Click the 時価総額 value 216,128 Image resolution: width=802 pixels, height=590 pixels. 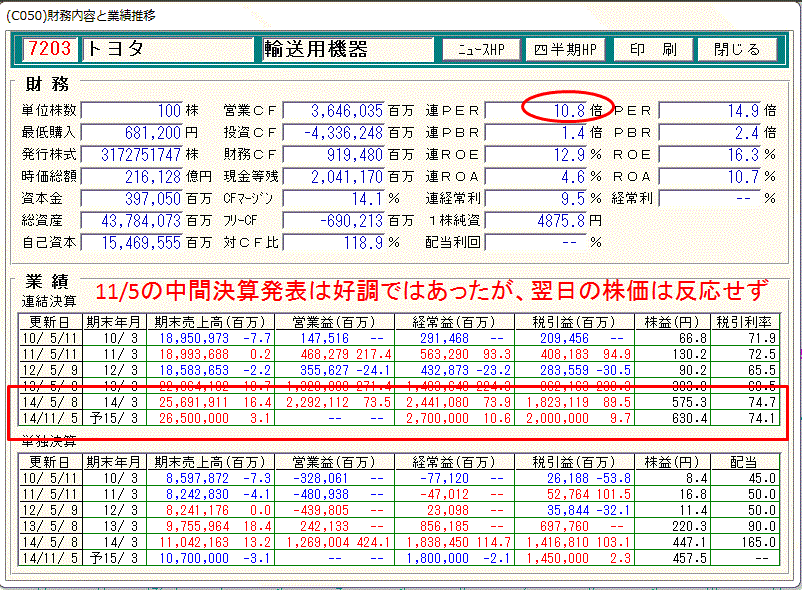(x=132, y=176)
